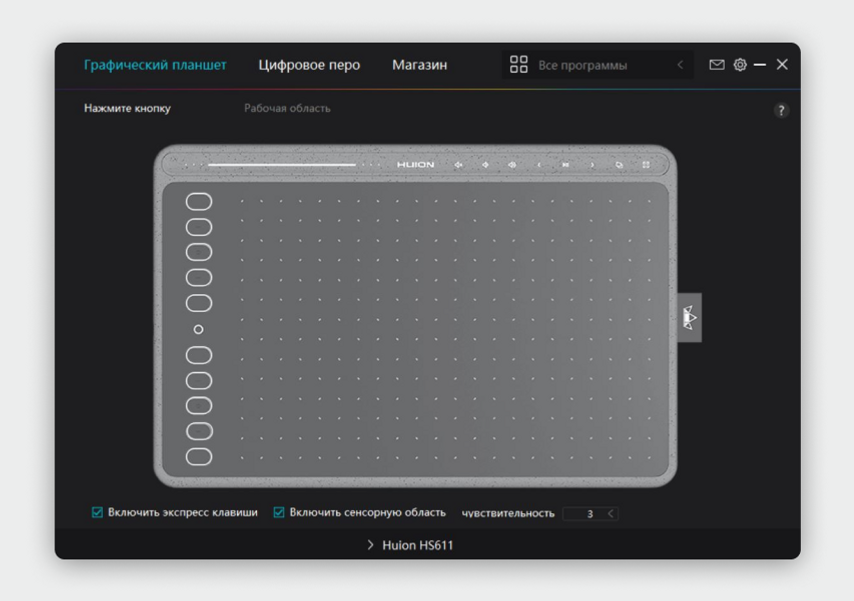Click the speaker icon nearest the HUION logo

[x=459, y=165]
